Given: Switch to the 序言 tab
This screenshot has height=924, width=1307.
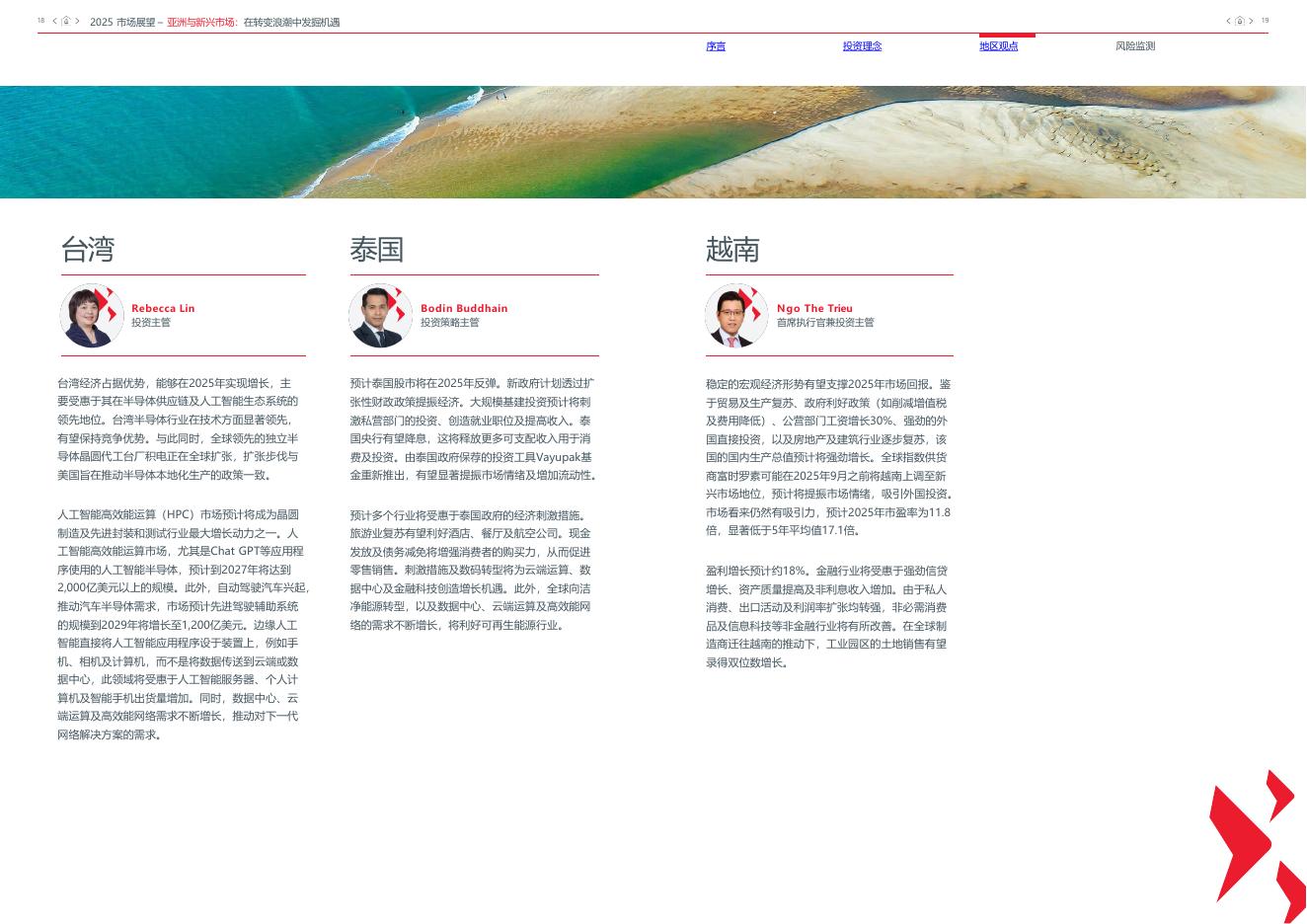Looking at the screenshot, I should pyautogui.click(x=716, y=46).
